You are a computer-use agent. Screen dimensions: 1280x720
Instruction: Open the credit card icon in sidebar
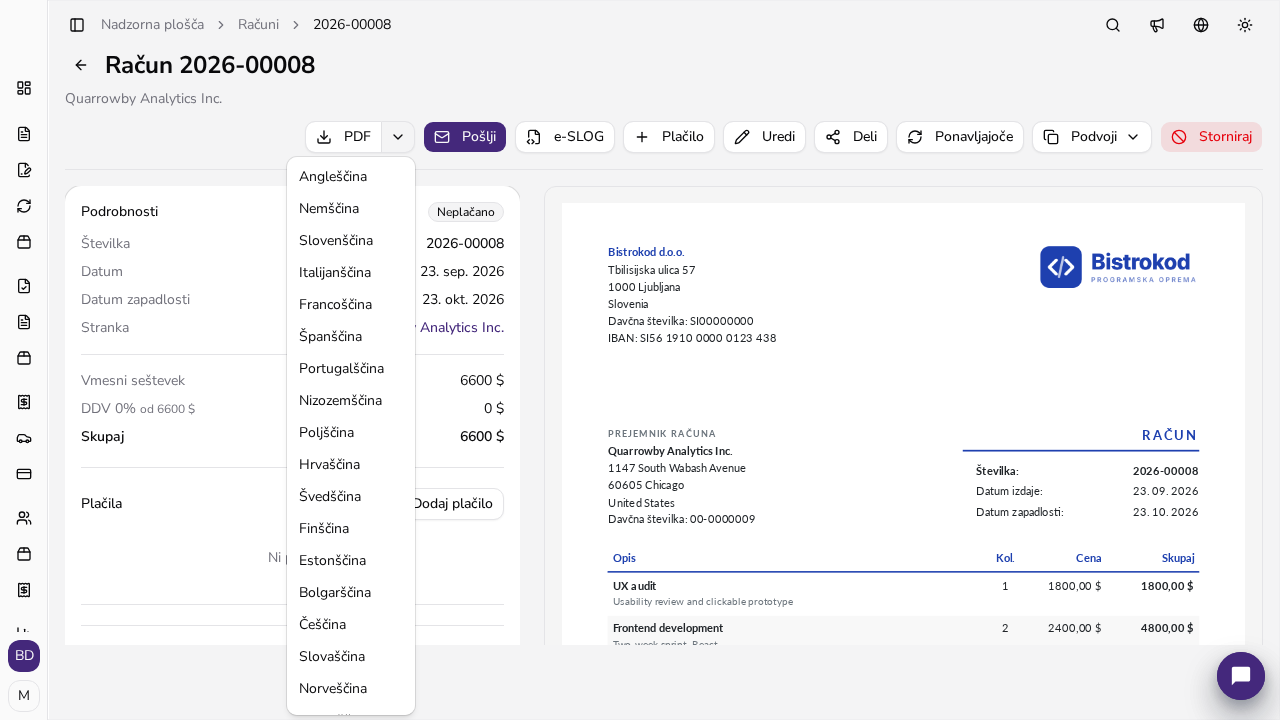point(24,474)
